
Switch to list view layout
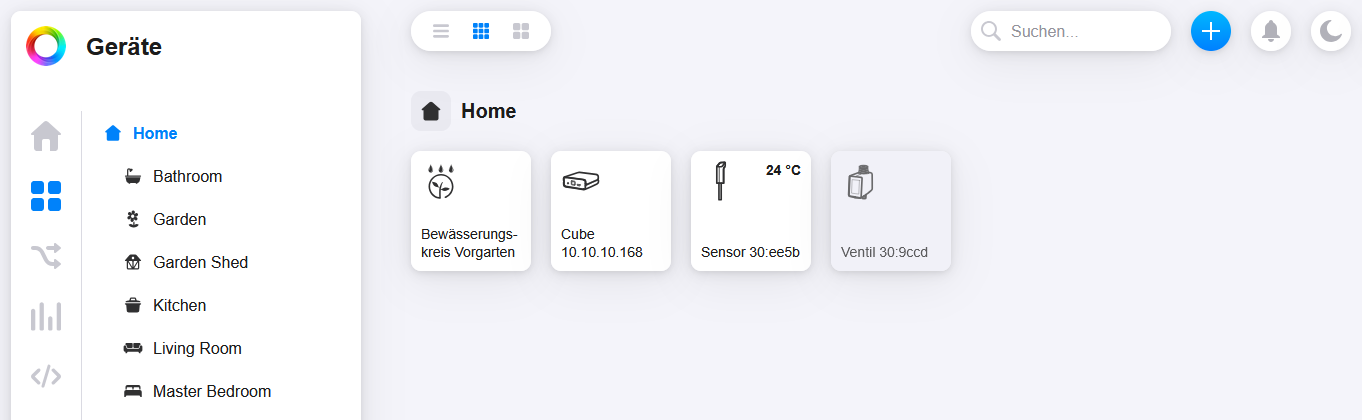(441, 31)
